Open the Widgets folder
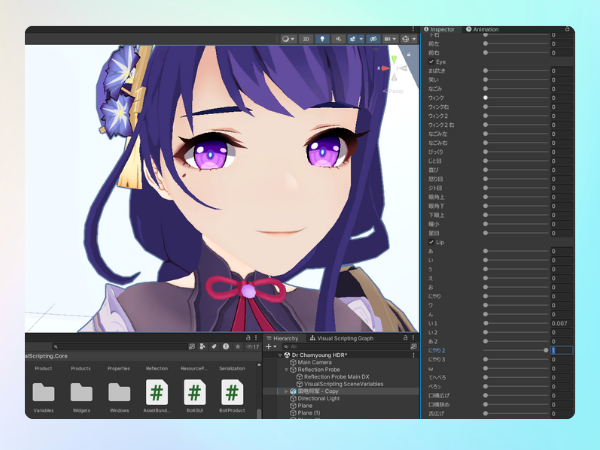 (x=81, y=396)
